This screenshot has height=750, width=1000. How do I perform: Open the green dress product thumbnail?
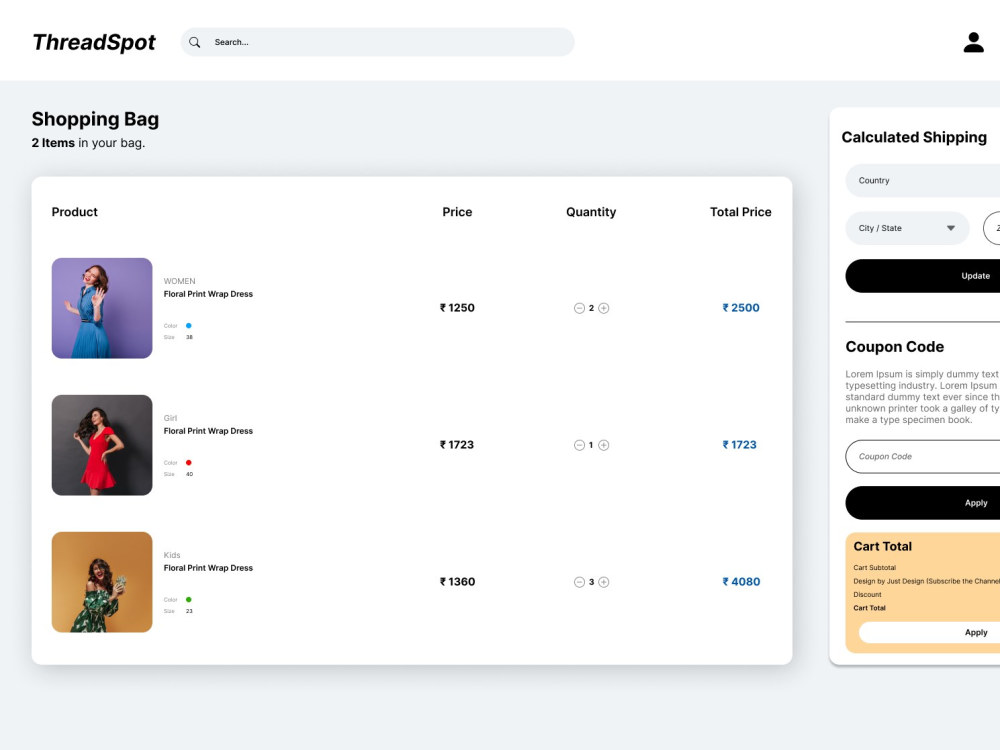[x=102, y=582]
